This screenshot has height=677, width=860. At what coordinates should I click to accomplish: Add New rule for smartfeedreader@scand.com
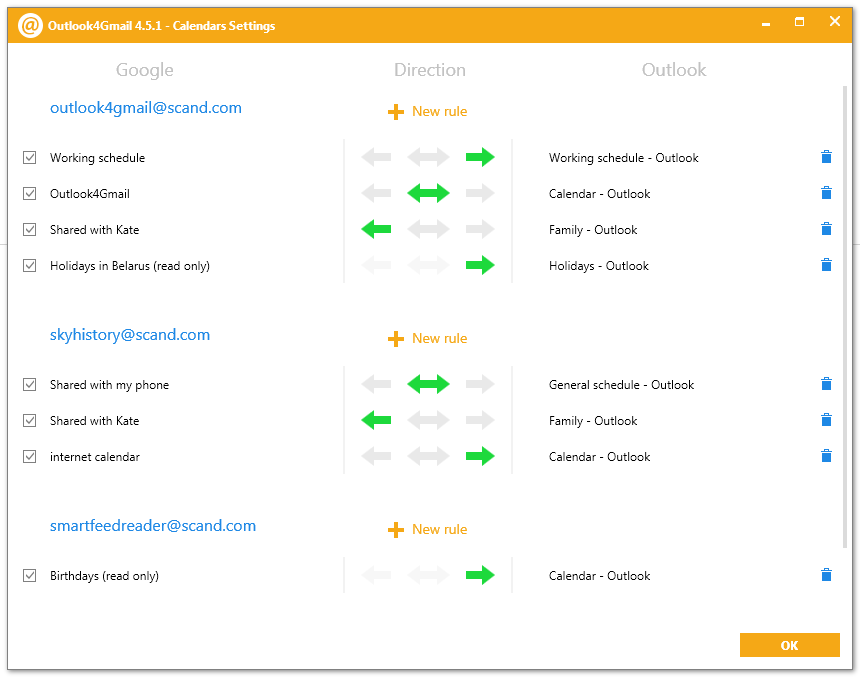[x=427, y=529]
